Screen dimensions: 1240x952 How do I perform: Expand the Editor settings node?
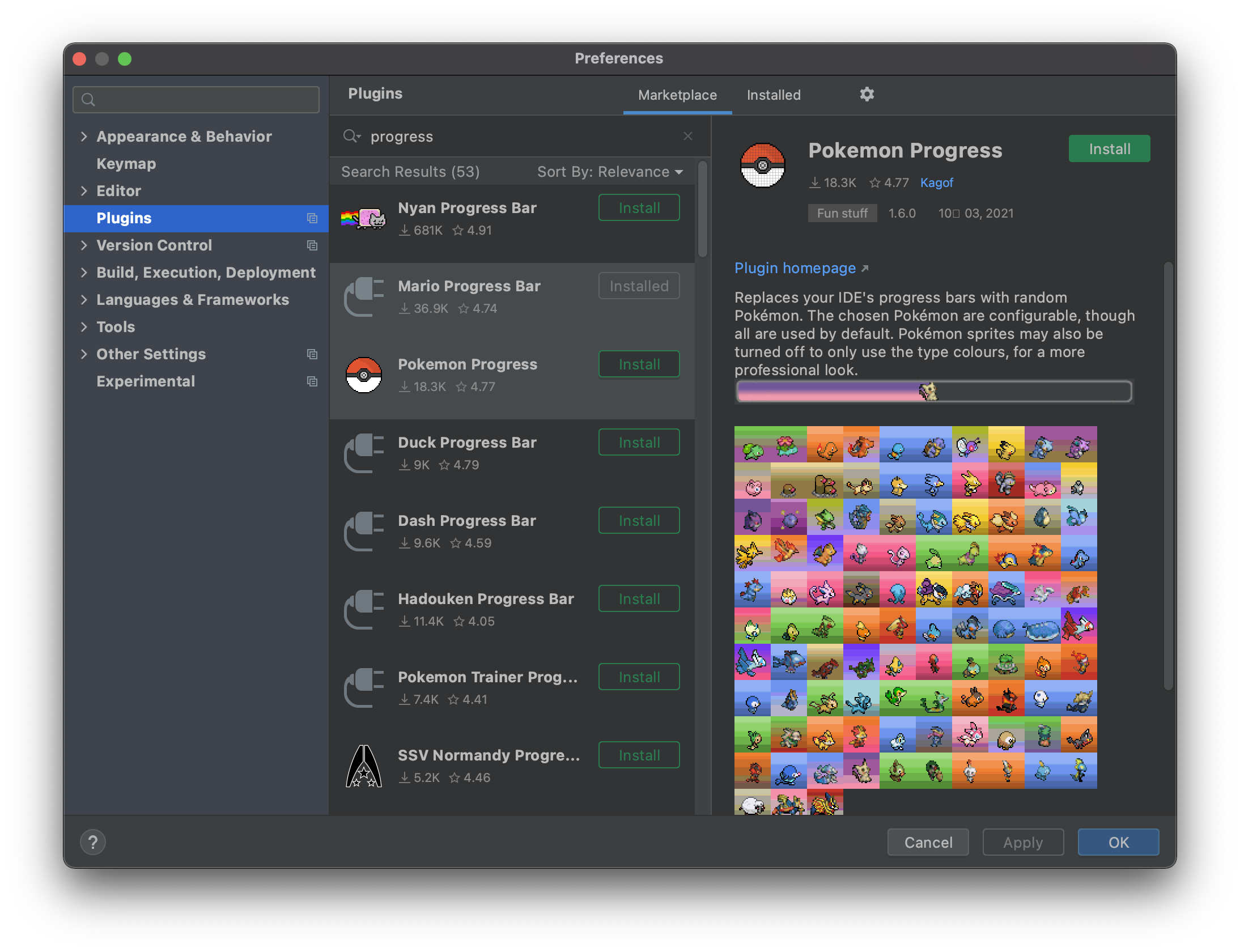pyautogui.click(x=84, y=191)
